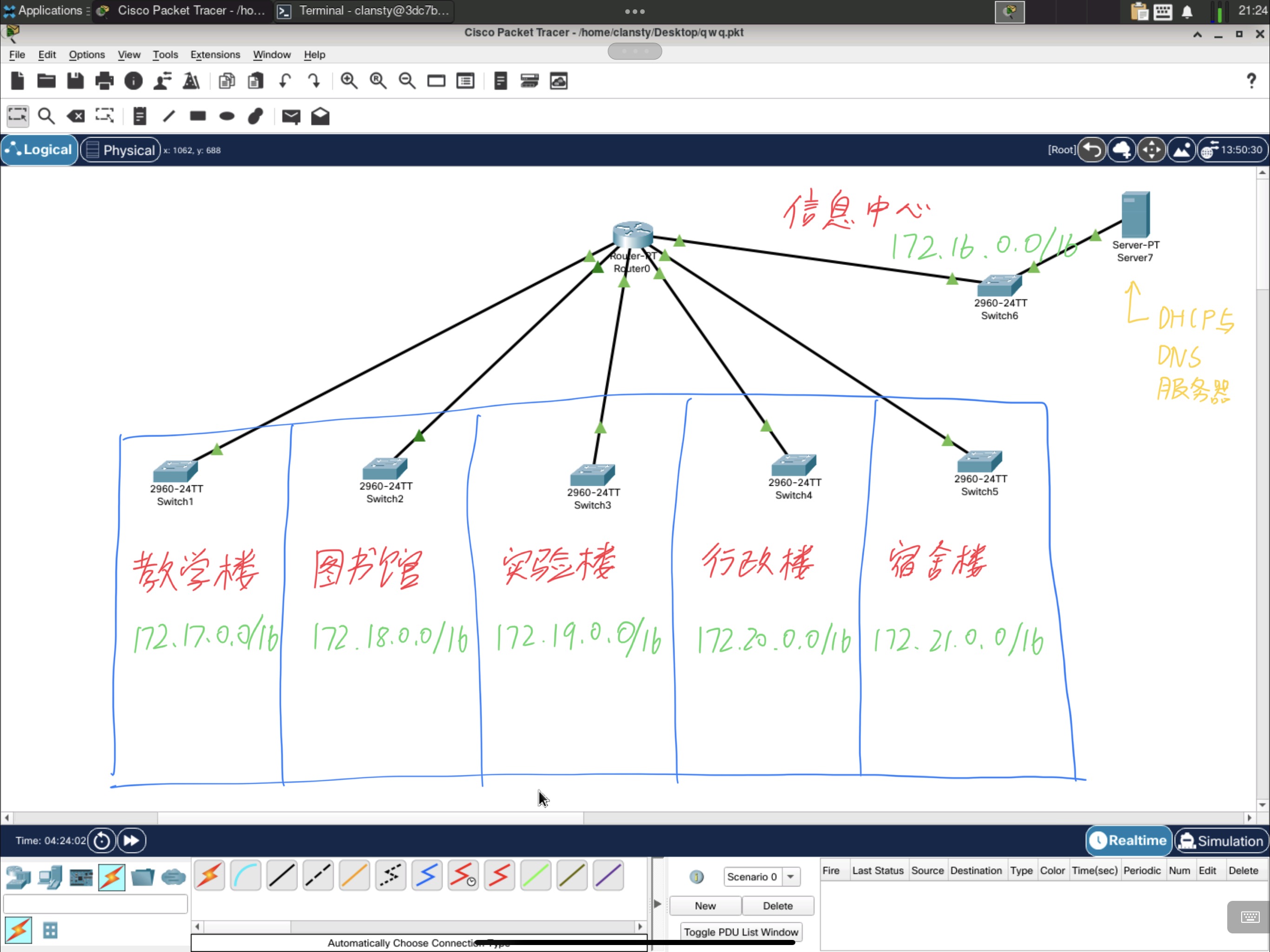Select the Place Note tool

tap(139, 117)
